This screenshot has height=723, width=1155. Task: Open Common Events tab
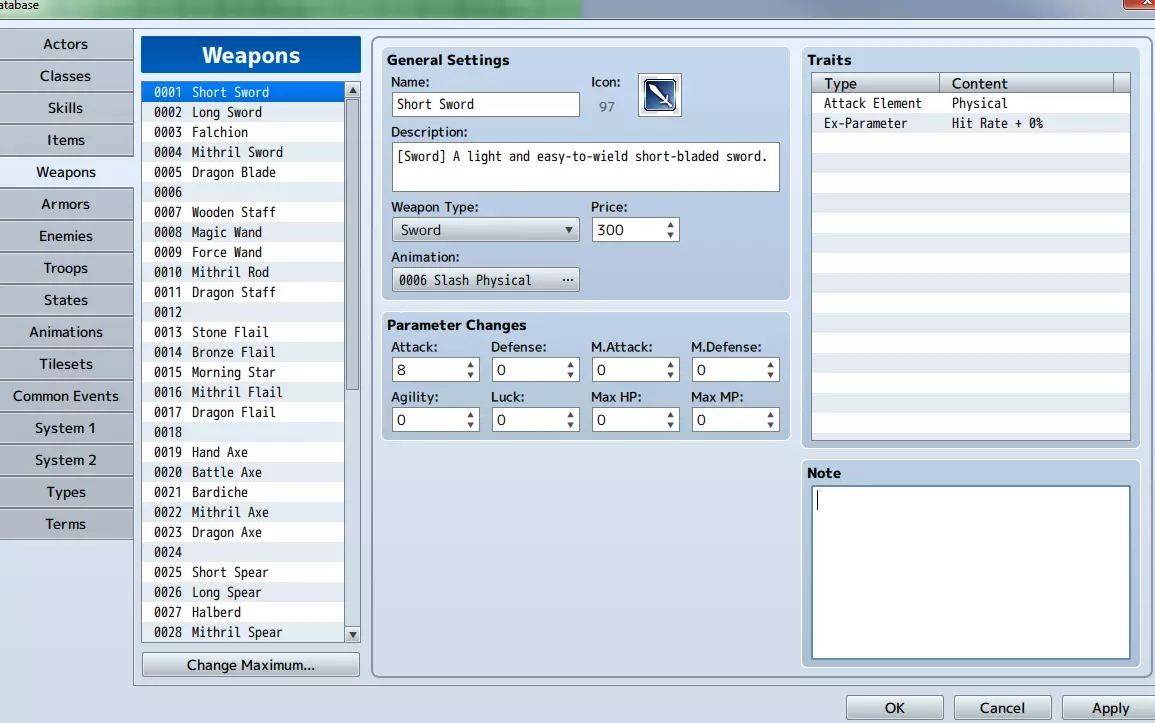[x=66, y=396]
